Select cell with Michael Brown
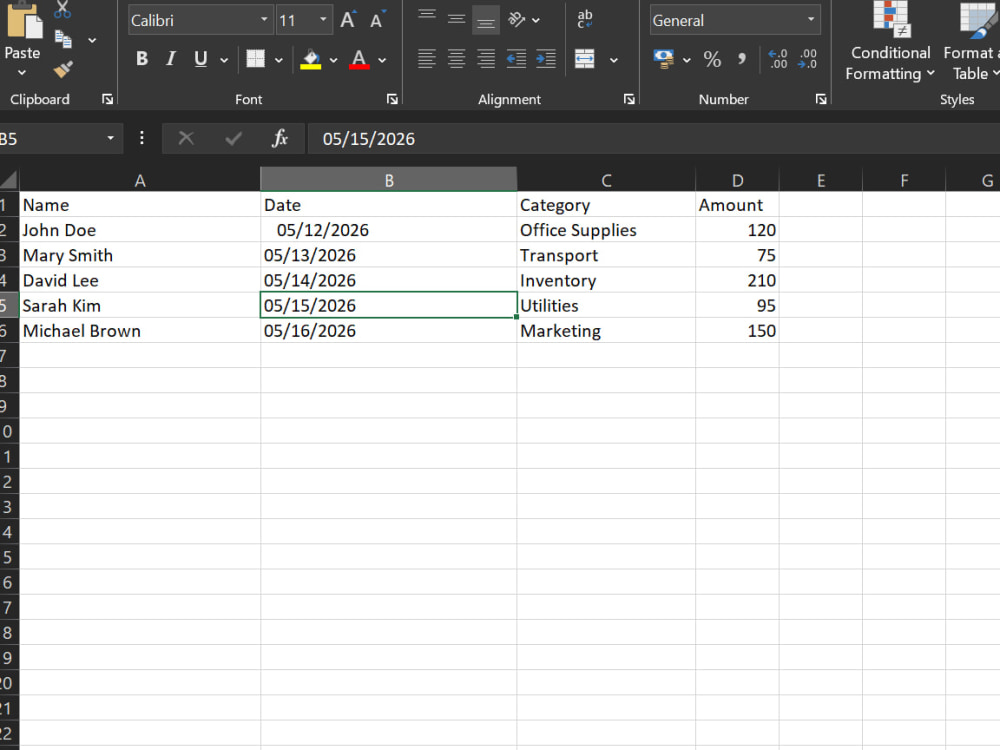 click(140, 330)
